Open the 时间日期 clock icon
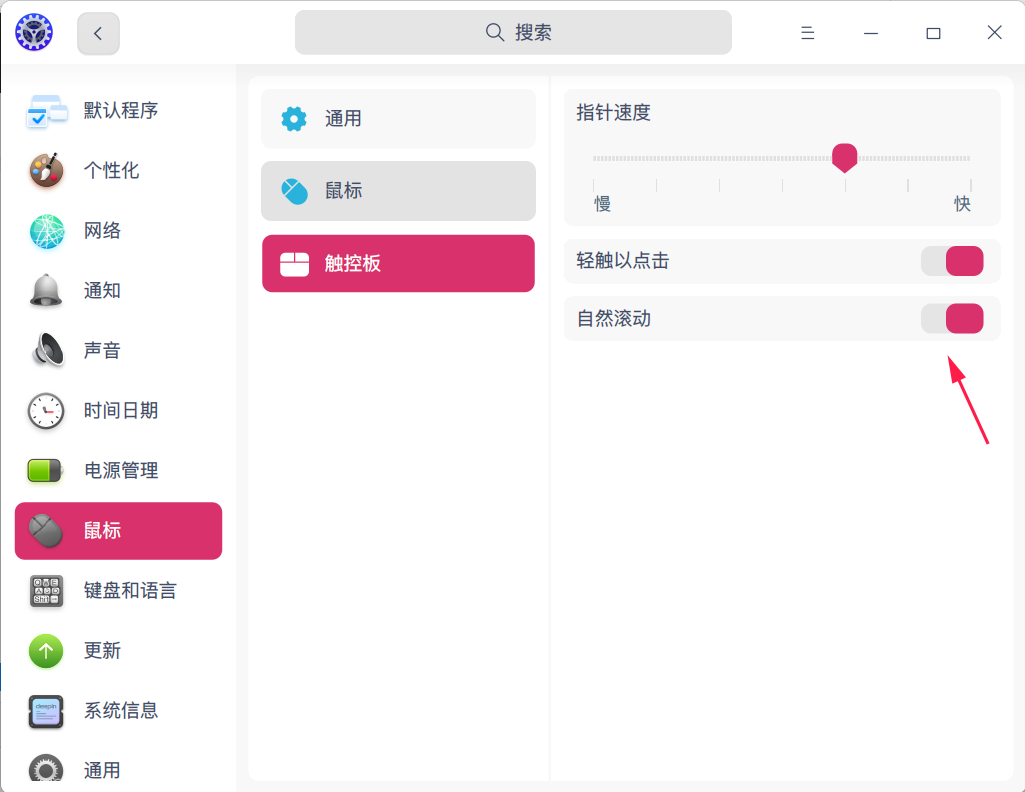1025x792 pixels. point(44,410)
